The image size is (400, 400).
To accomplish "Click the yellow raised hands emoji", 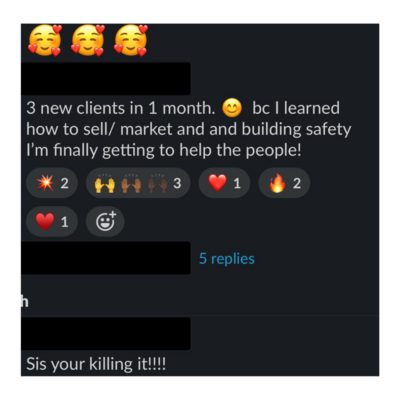I will coord(105,183).
